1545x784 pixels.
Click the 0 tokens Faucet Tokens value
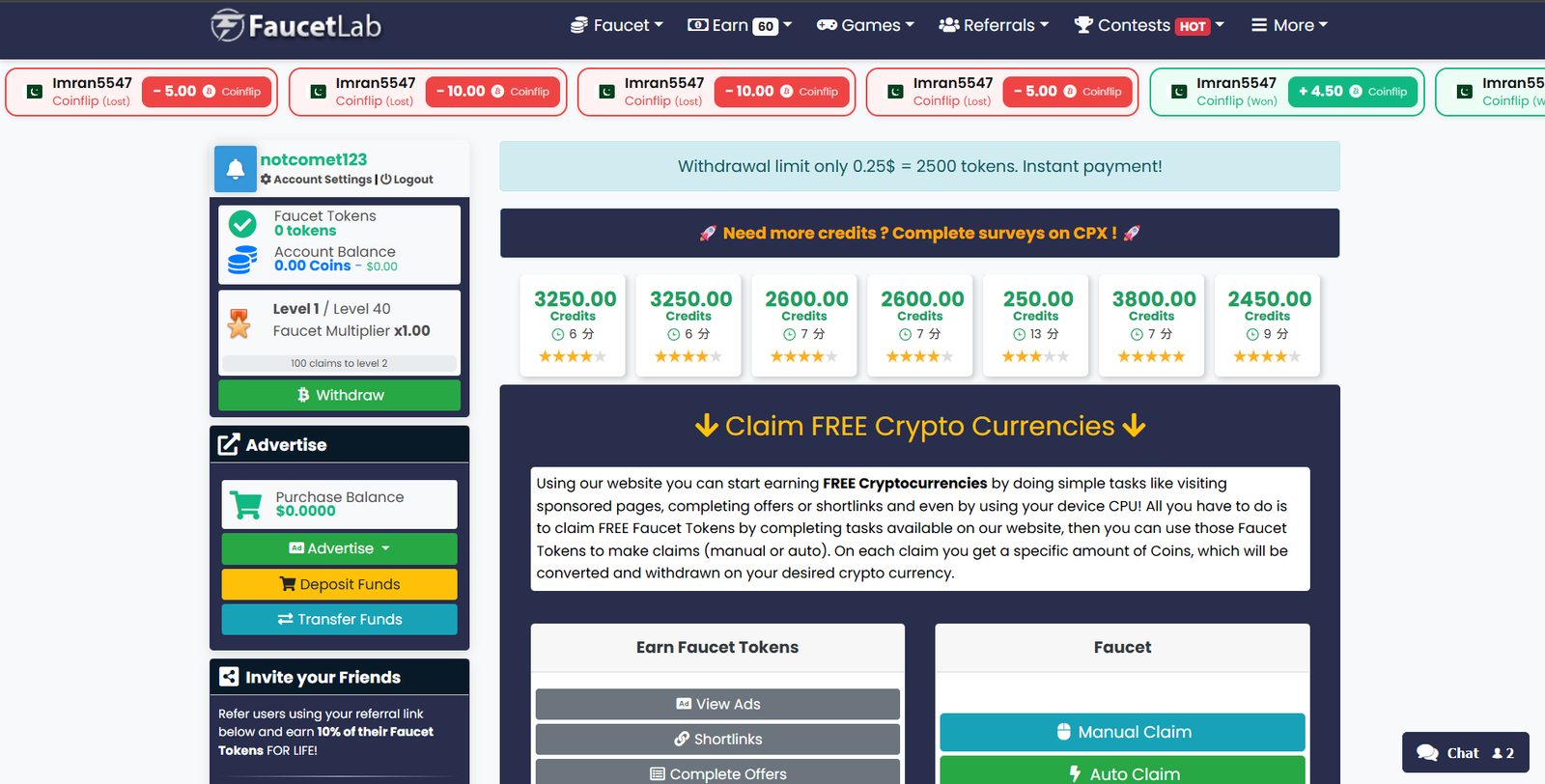coord(305,231)
